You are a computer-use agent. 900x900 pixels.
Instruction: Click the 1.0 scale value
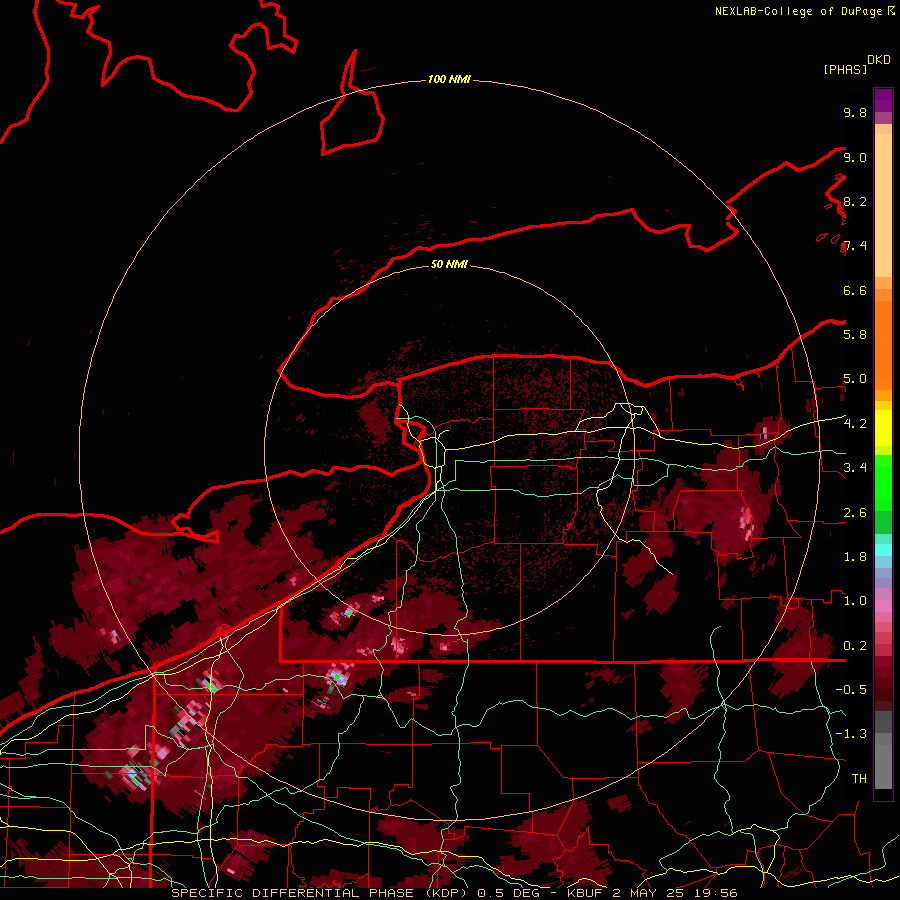(855, 601)
